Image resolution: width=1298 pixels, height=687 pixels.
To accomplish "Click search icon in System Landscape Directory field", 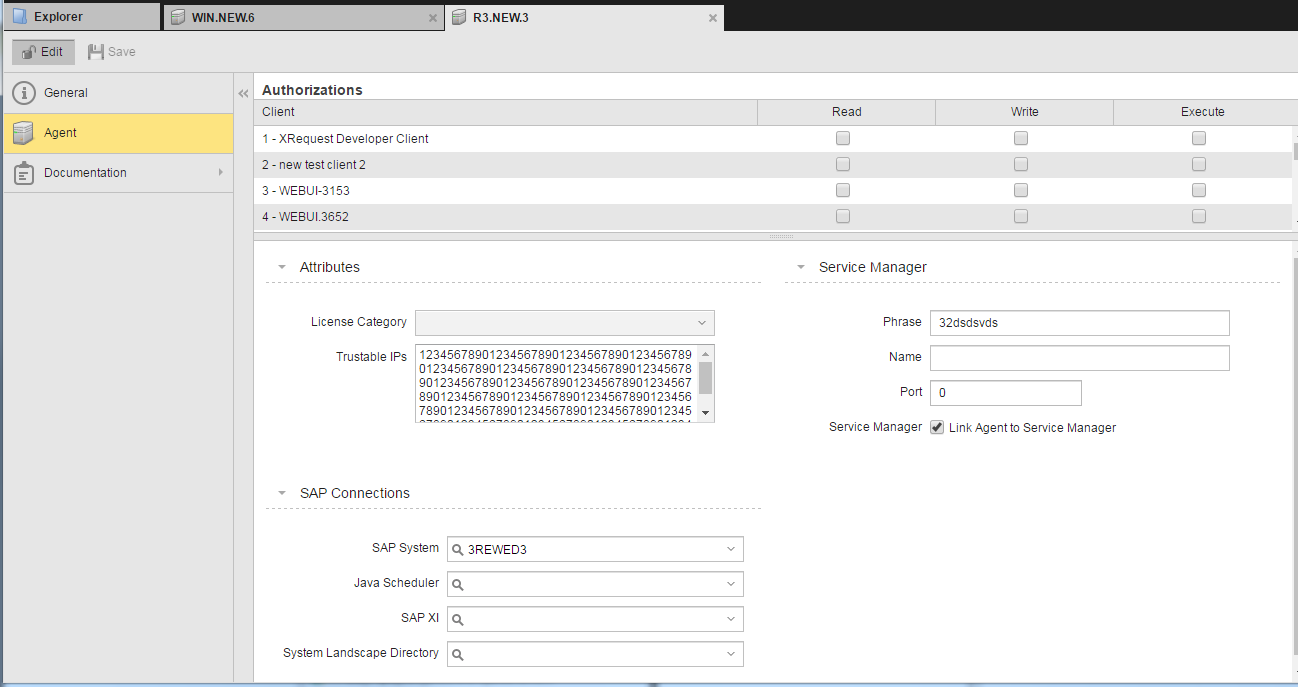I will click(x=458, y=654).
